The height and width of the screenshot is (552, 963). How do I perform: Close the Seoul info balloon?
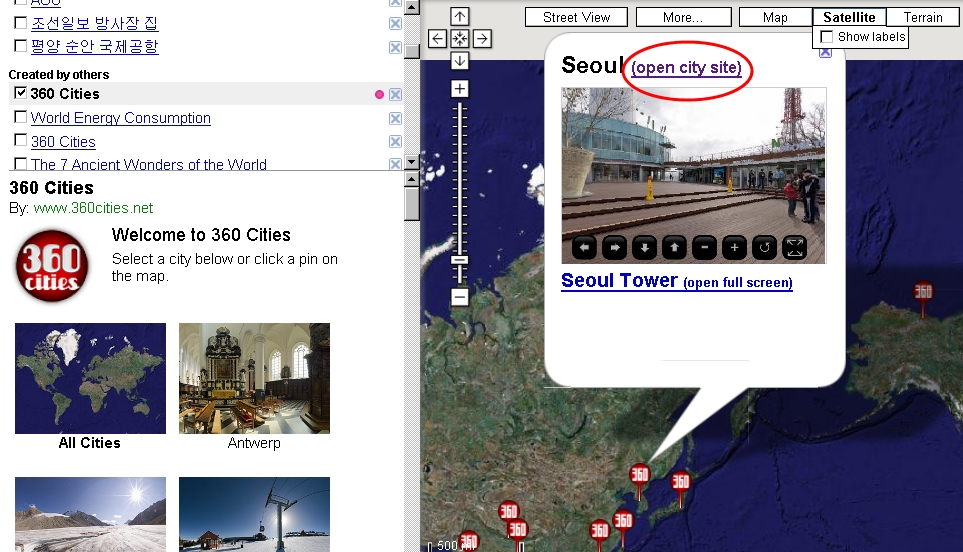coord(825,53)
